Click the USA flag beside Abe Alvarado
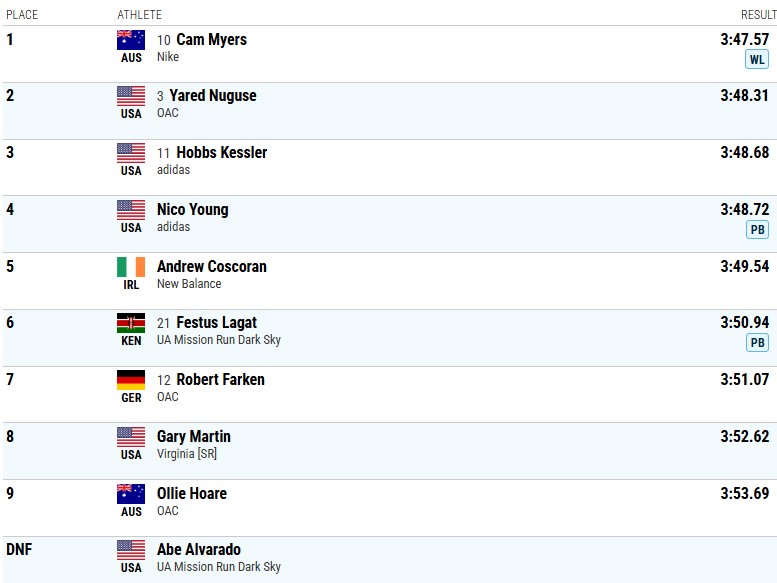 tap(131, 550)
